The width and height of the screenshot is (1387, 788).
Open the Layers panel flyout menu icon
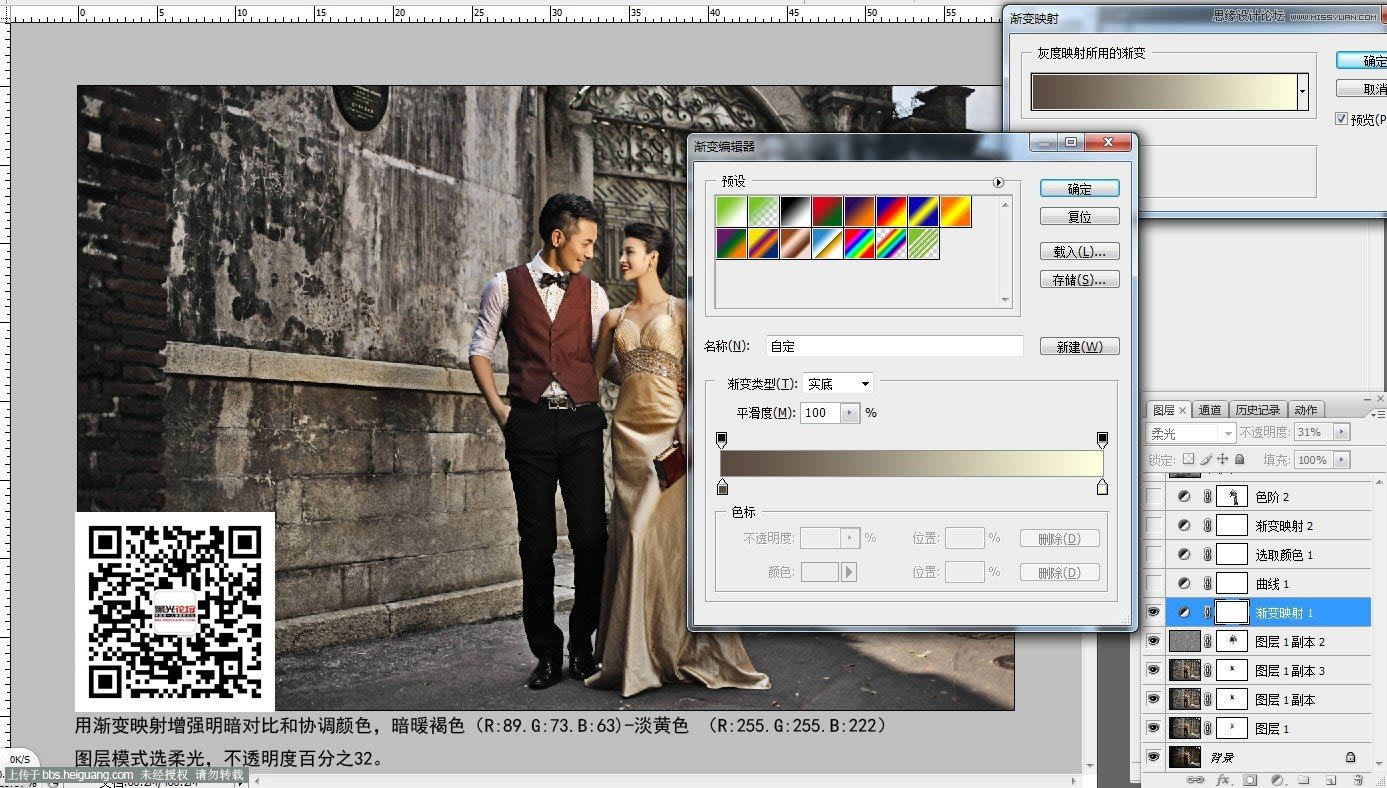pos(1378,412)
